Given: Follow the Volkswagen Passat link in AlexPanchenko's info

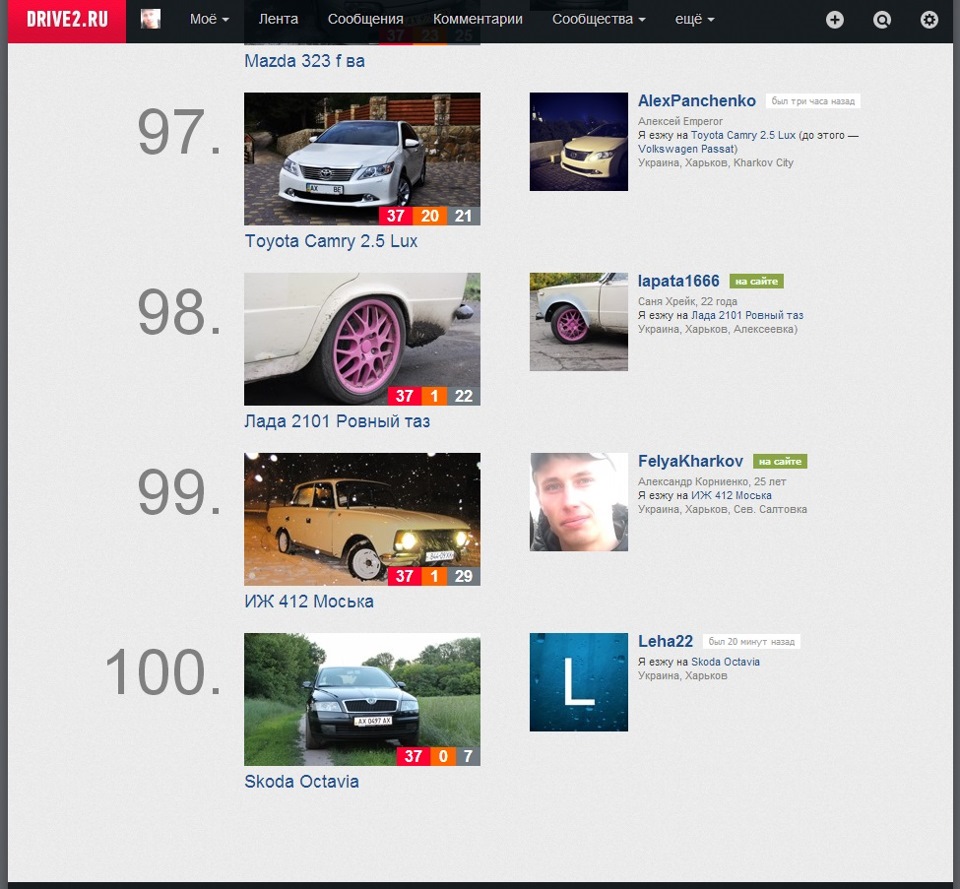Looking at the screenshot, I should click(686, 149).
